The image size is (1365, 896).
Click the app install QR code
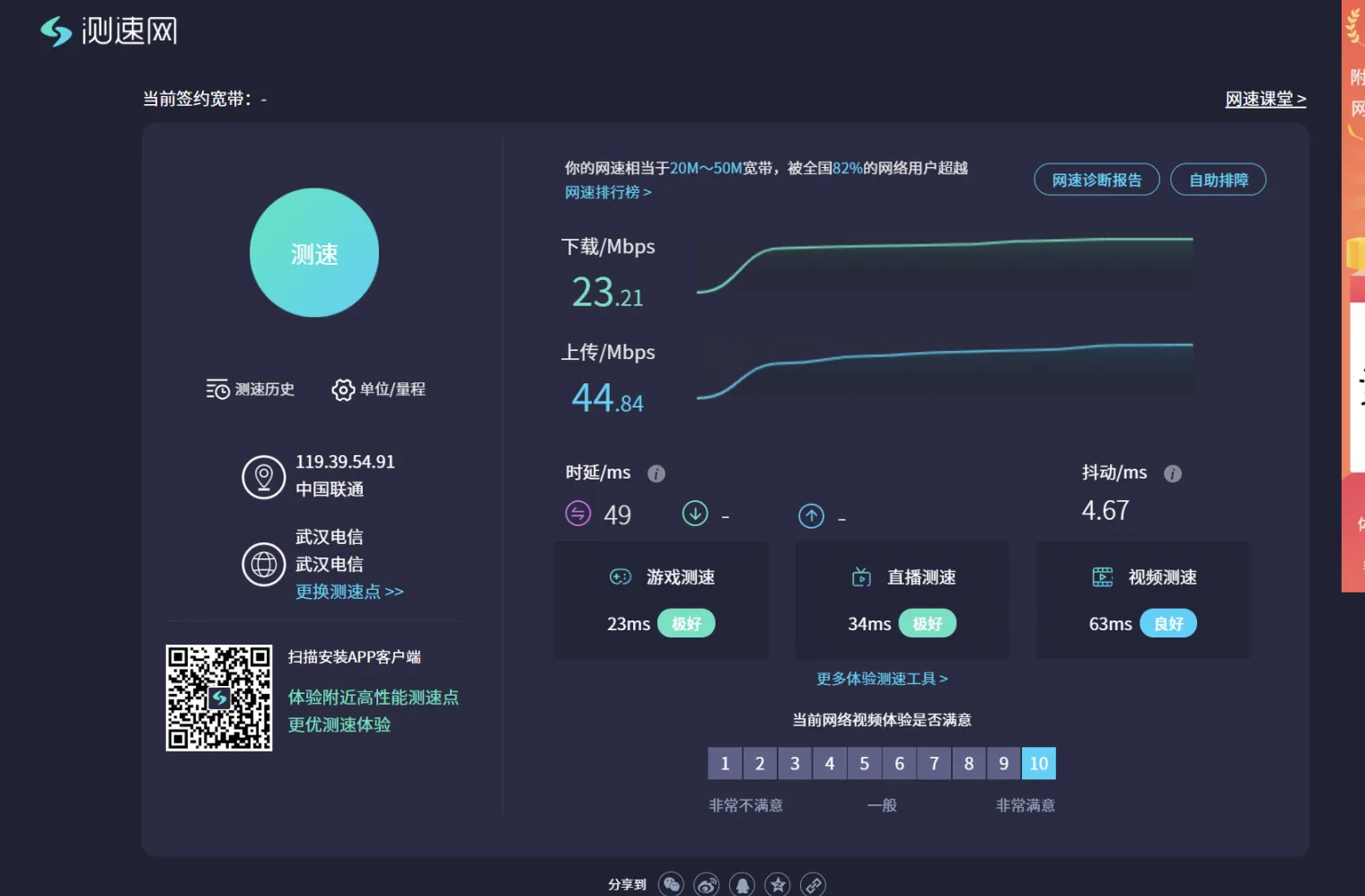click(x=219, y=698)
